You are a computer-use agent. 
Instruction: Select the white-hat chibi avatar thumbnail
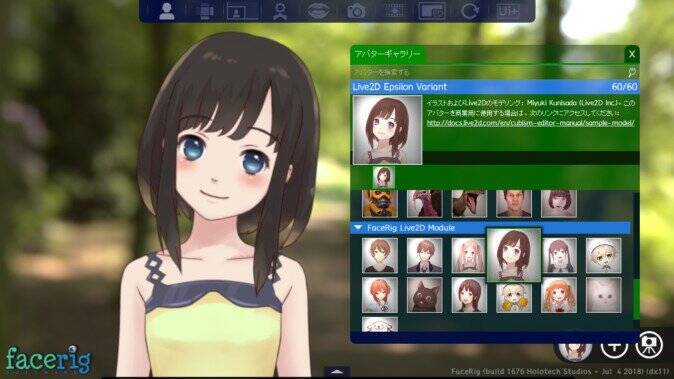tap(604, 256)
